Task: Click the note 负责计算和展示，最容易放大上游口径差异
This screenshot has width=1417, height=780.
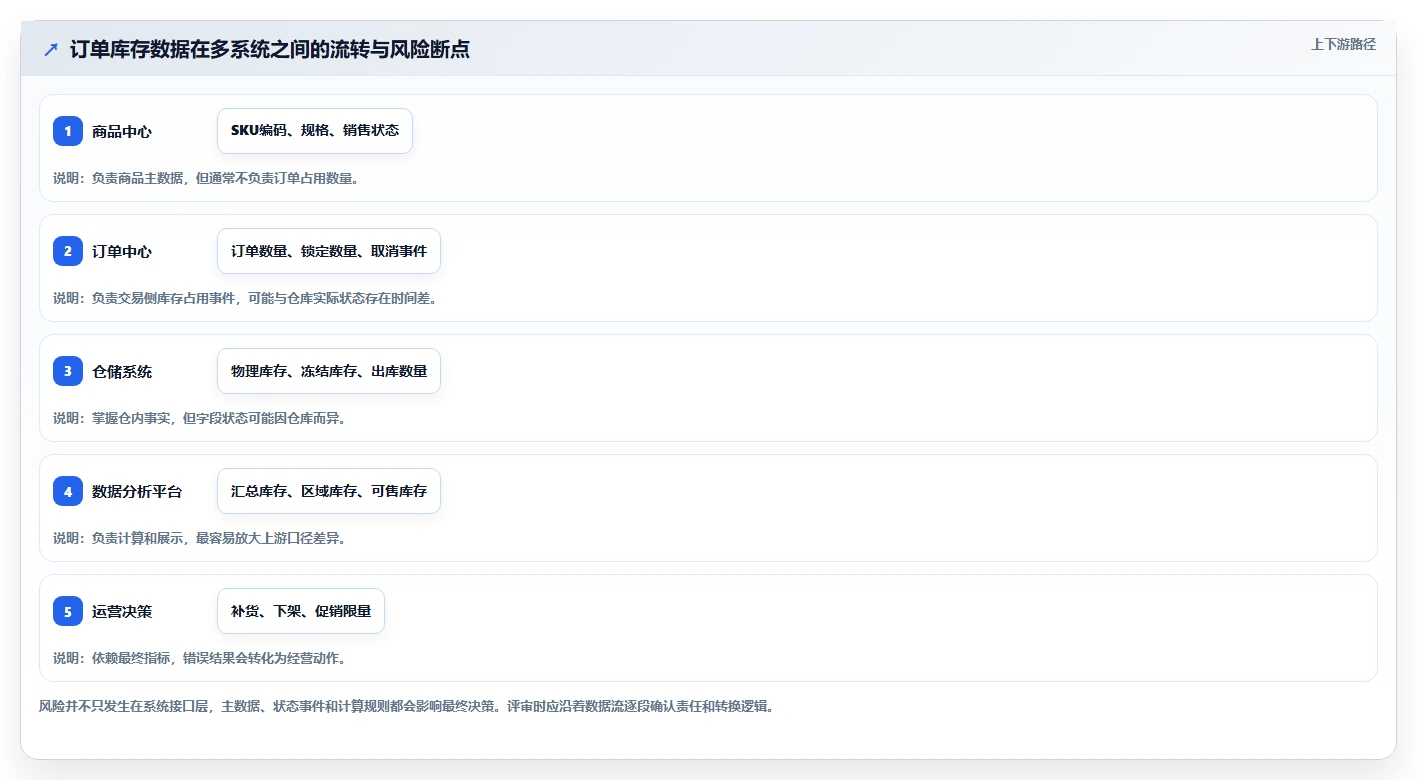Action: [200, 538]
